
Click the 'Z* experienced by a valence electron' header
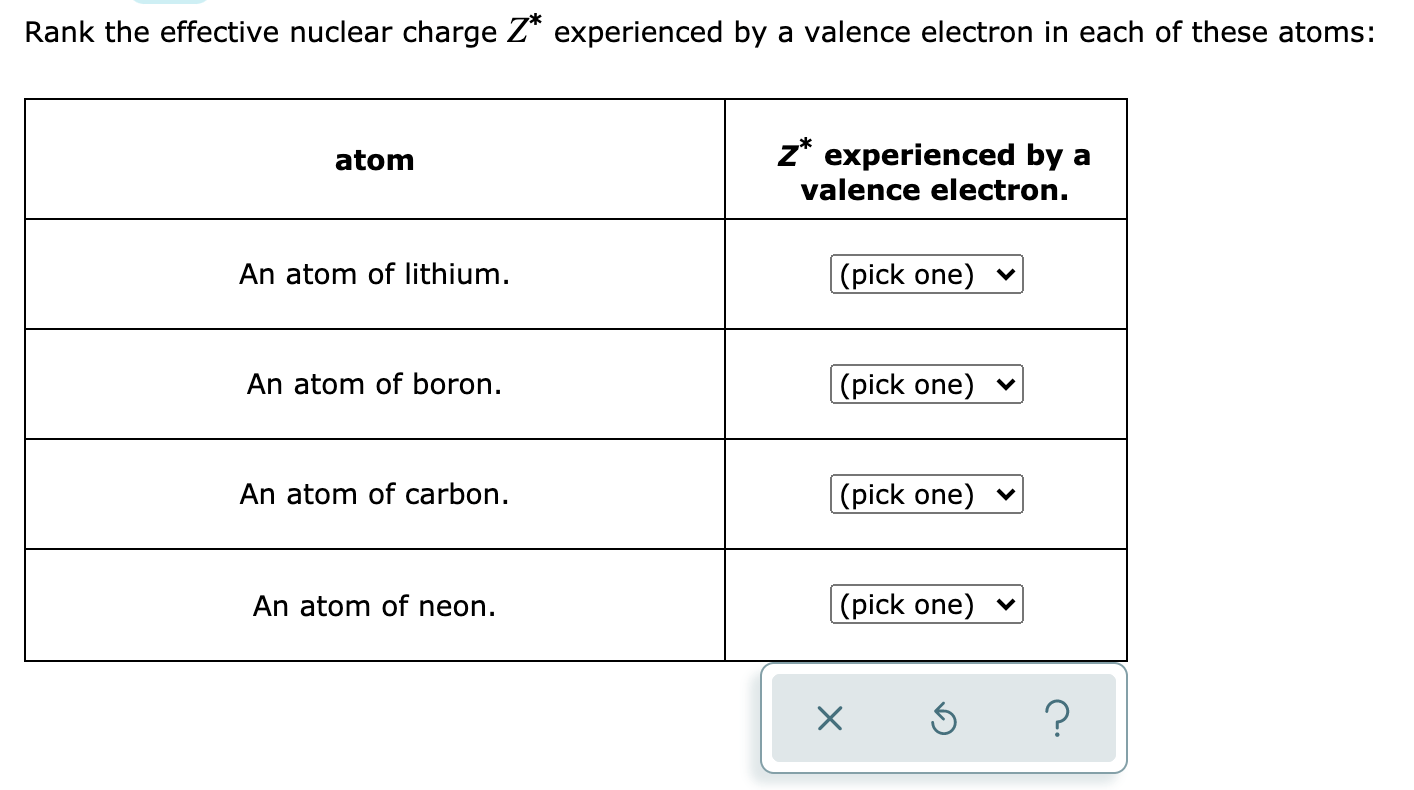[x=934, y=172]
